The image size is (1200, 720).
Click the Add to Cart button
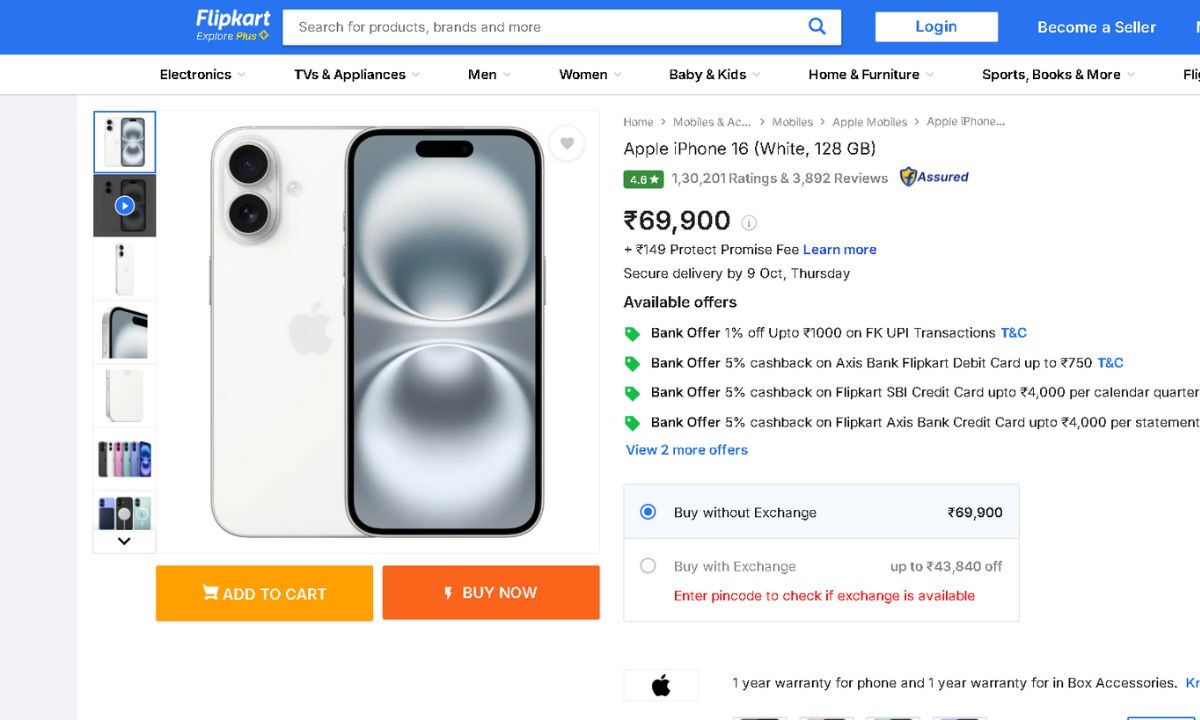(x=264, y=593)
